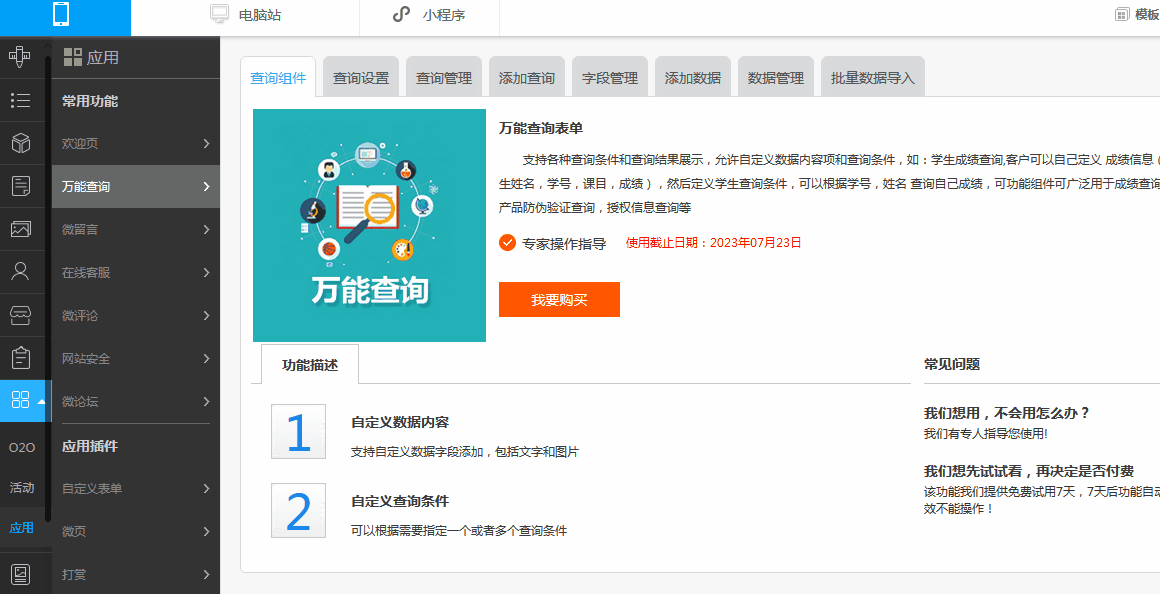Screen dimensions: 1160x594
Task: Click the 常用功能 section header
Action: tap(90, 101)
